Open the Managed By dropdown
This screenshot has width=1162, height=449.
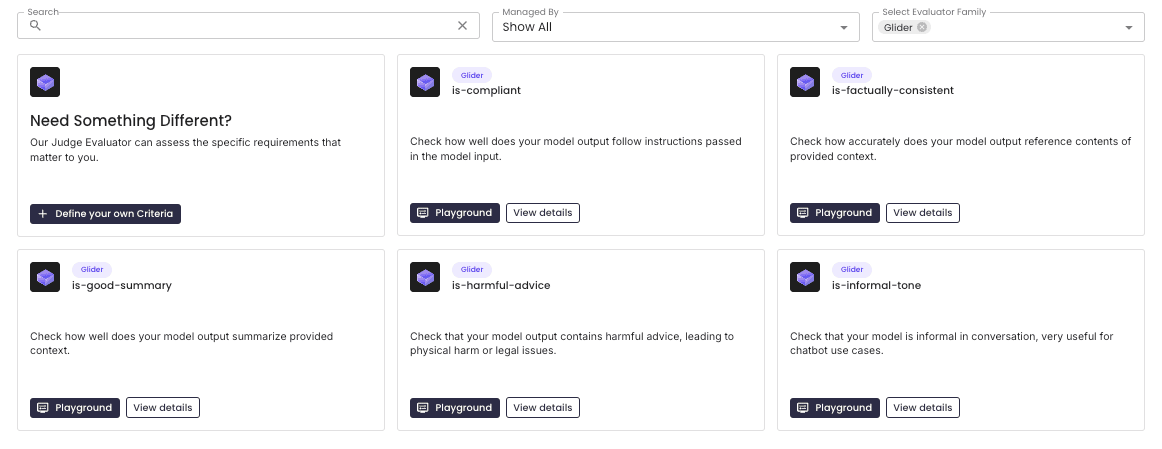675,27
